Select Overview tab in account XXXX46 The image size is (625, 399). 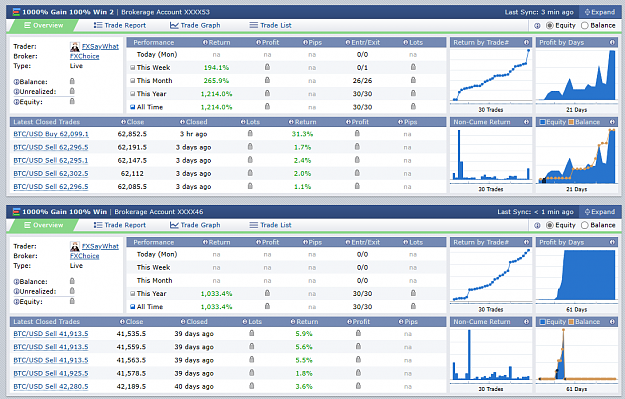tap(43, 225)
